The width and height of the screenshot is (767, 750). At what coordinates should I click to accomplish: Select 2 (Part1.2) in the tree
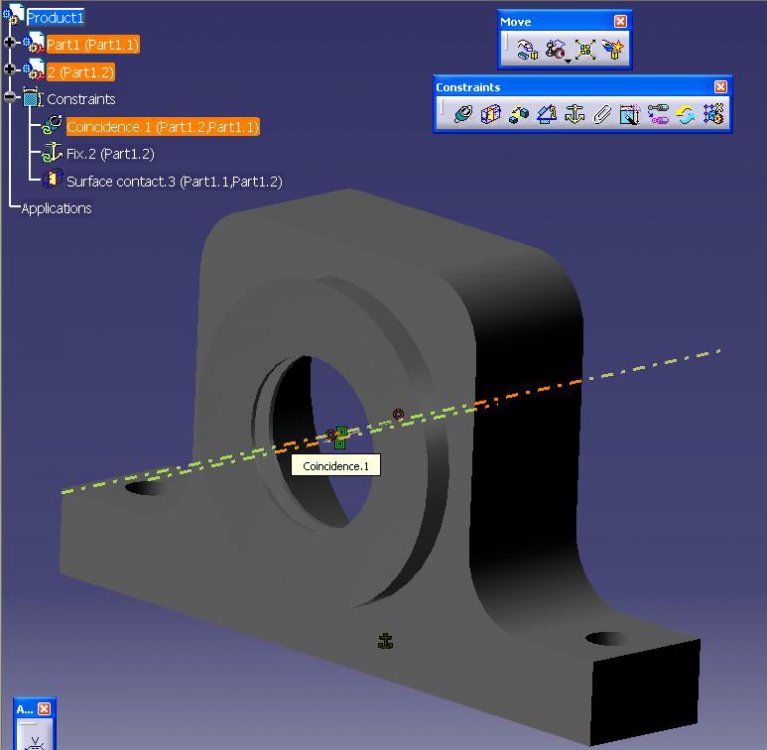81,72
